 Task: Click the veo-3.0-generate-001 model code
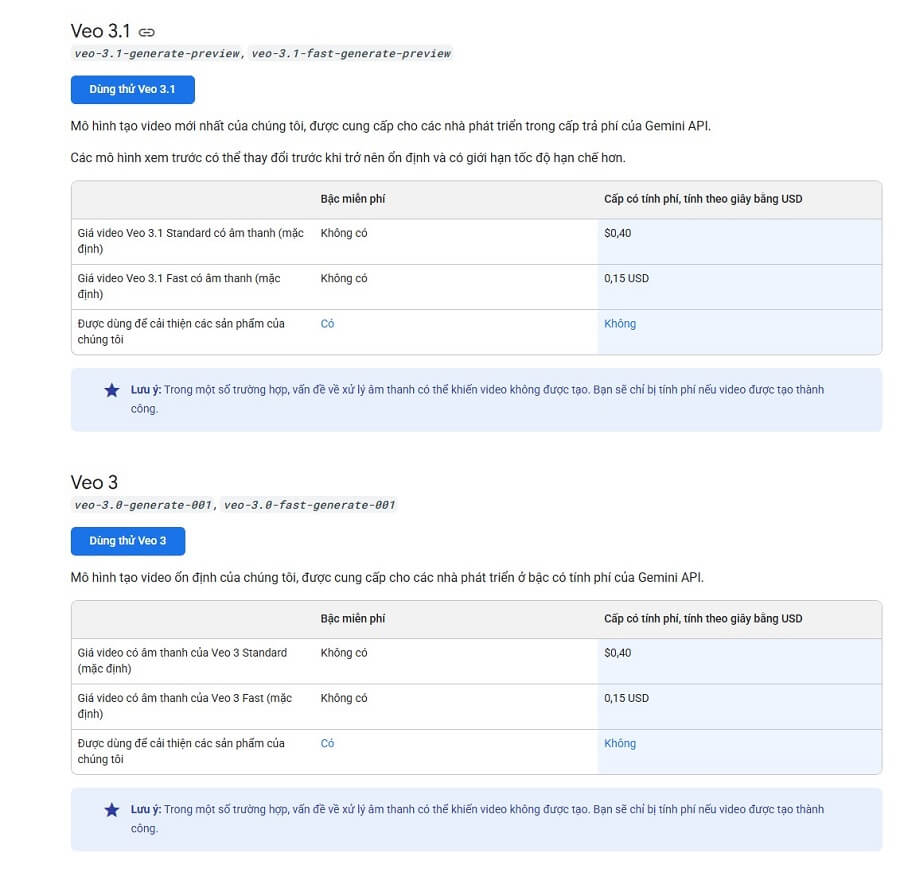pyautogui.click(x=143, y=505)
